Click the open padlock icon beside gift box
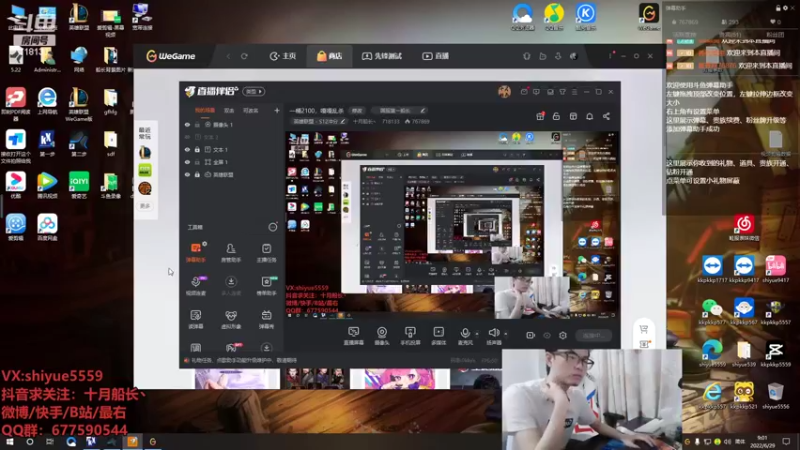This screenshot has height=450, width=800. 556,116
